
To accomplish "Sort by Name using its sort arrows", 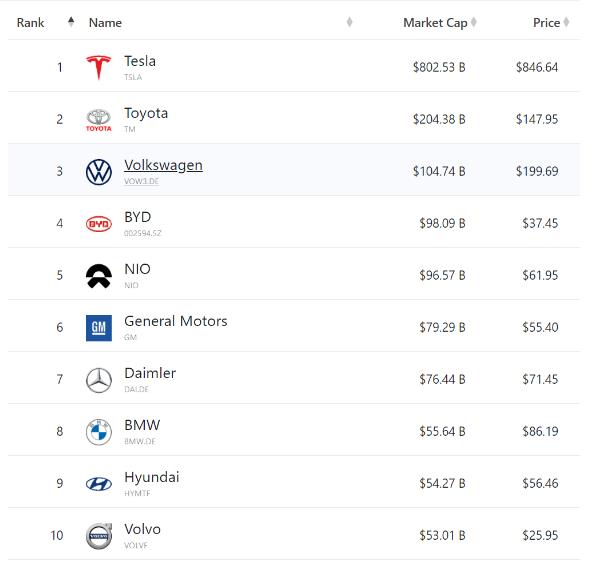I will tap(349, 22).
